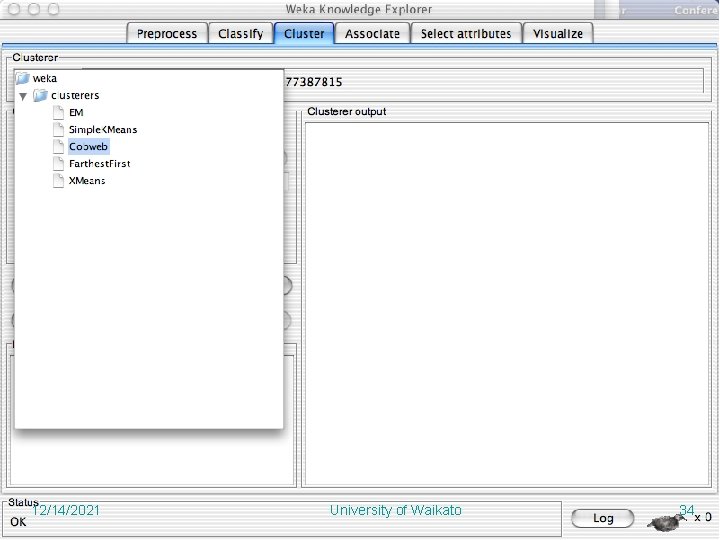The width and height of the screenshot is (720, 540).
Task: Choose SimpleKMeans in the clusterers list
Action: click(103, 129)
